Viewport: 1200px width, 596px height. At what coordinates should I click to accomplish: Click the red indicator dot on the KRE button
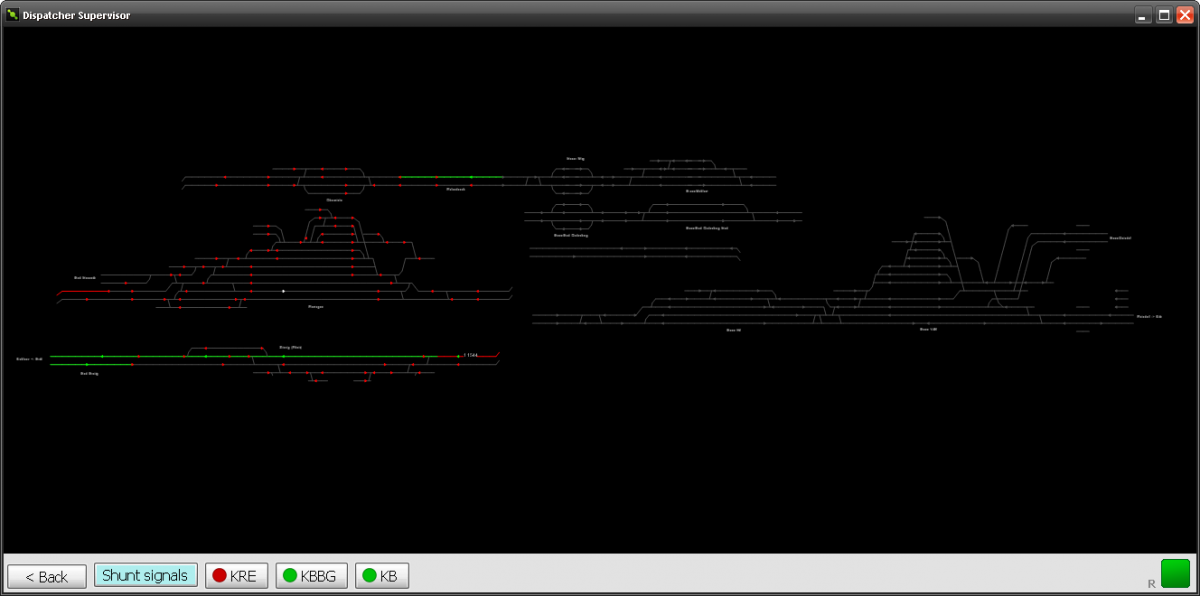219,575
